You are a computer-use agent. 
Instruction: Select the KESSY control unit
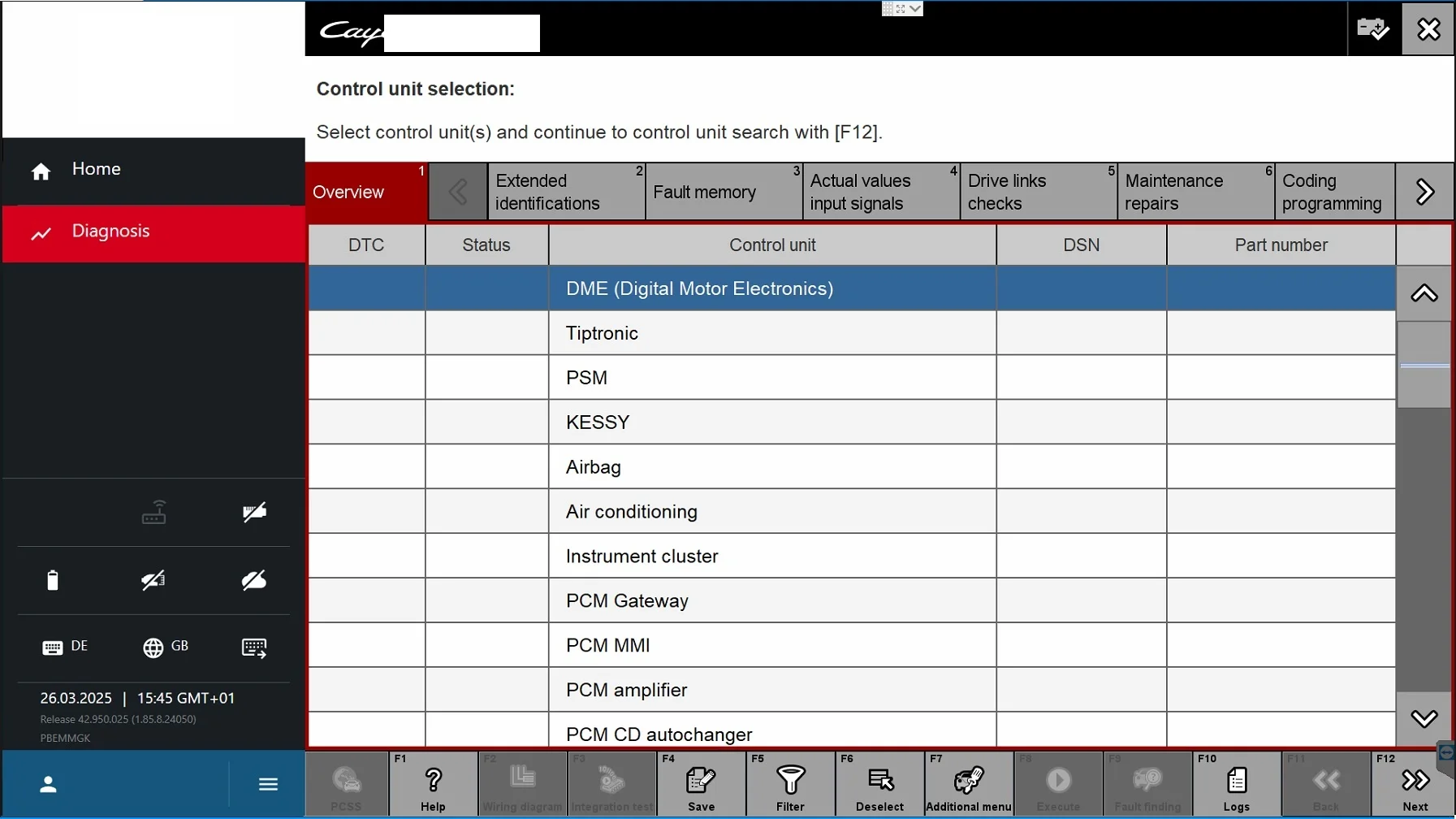coord(852,422)
